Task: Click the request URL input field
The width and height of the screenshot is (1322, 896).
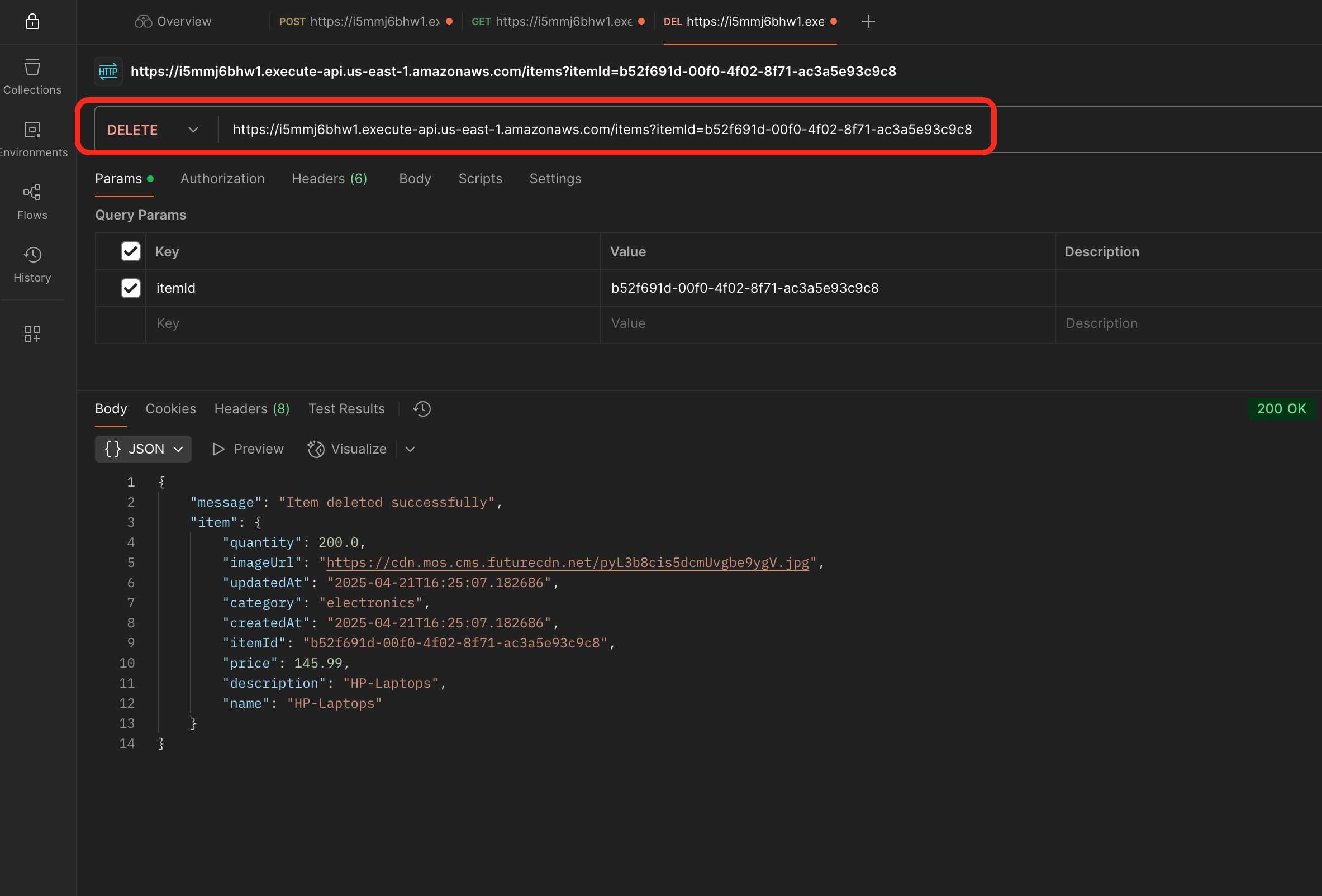Action: 602,130
